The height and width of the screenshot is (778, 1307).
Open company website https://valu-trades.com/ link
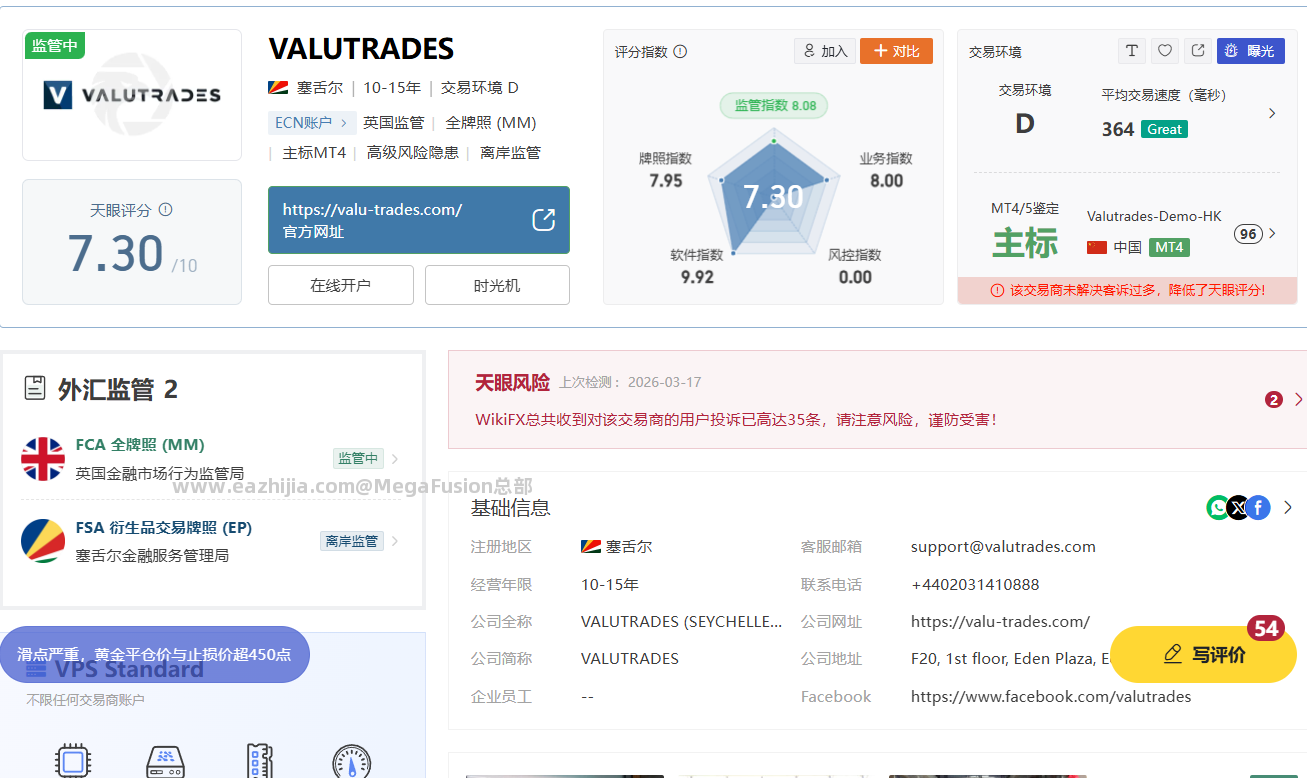pos(1000,621)
